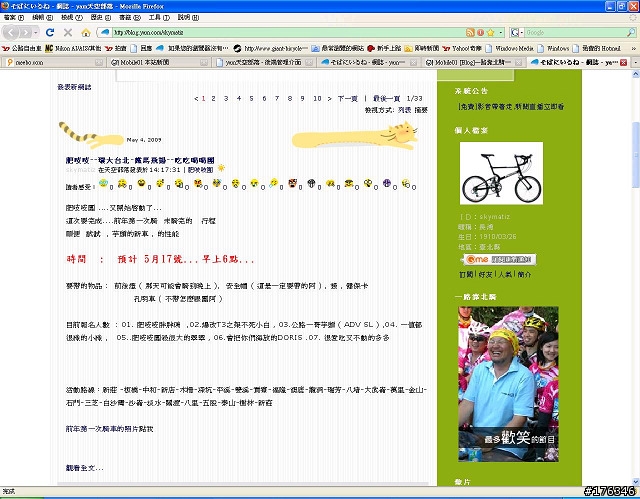
Task: Focus the address bar URL field
Action: 286,32
